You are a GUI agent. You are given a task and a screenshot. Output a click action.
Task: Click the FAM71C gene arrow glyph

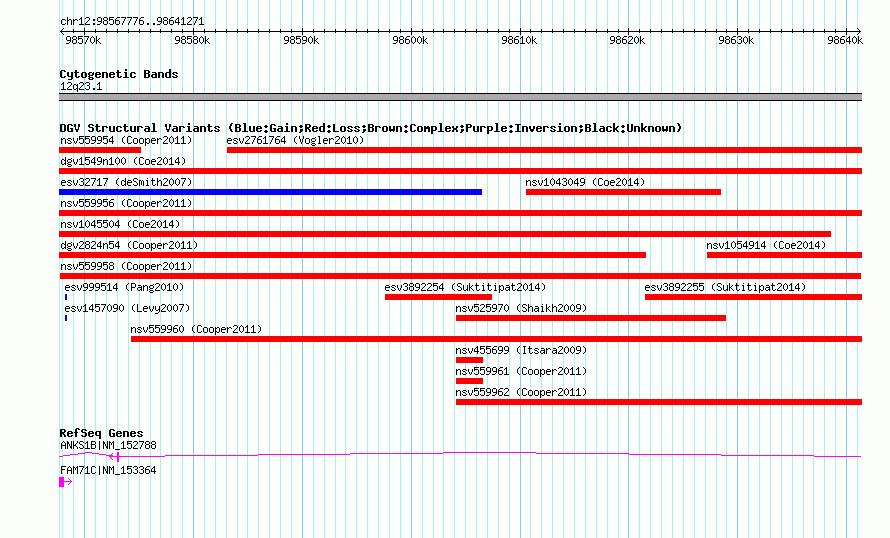pos(66,482)
